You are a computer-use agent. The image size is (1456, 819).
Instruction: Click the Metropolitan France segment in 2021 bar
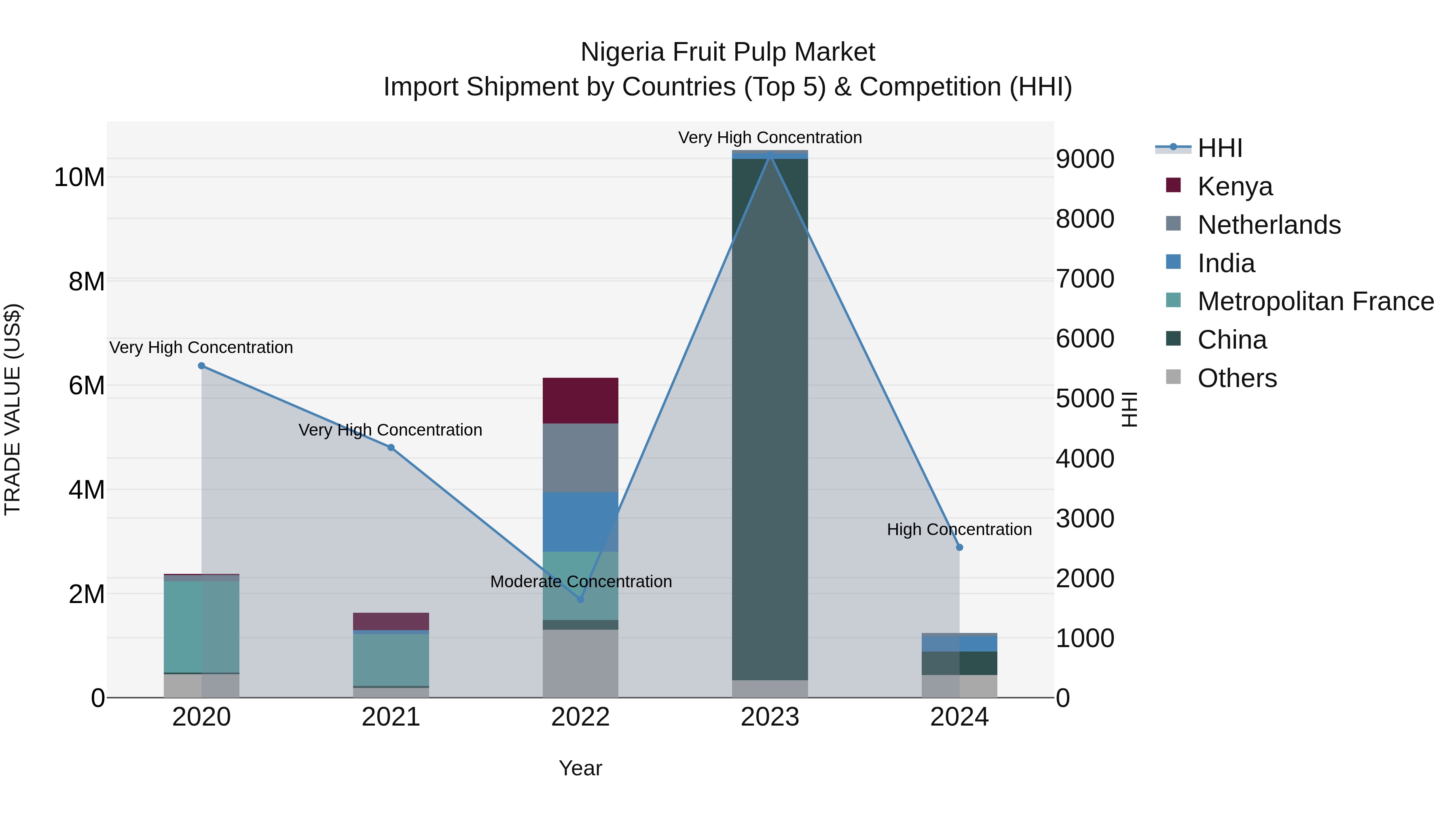click(391, 660)
